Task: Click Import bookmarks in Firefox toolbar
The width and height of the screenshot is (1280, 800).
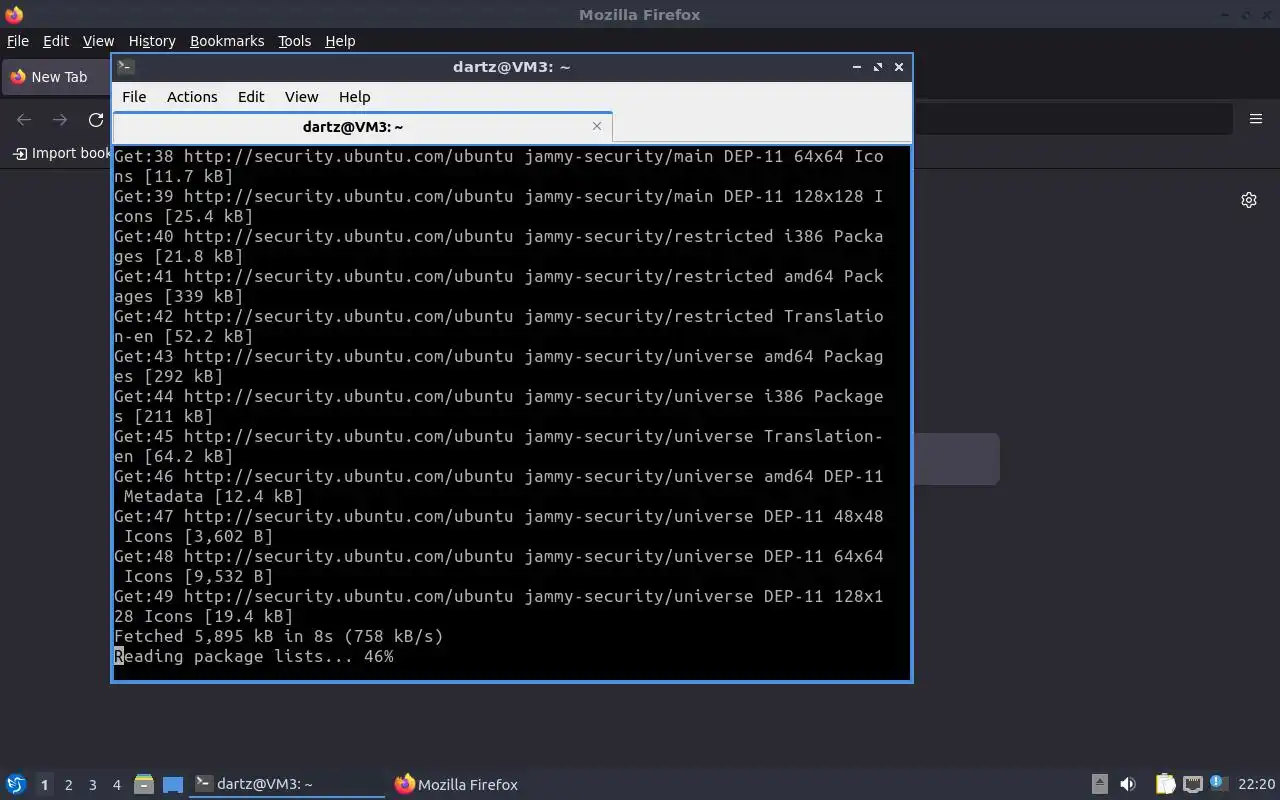Action: [61, 153]
